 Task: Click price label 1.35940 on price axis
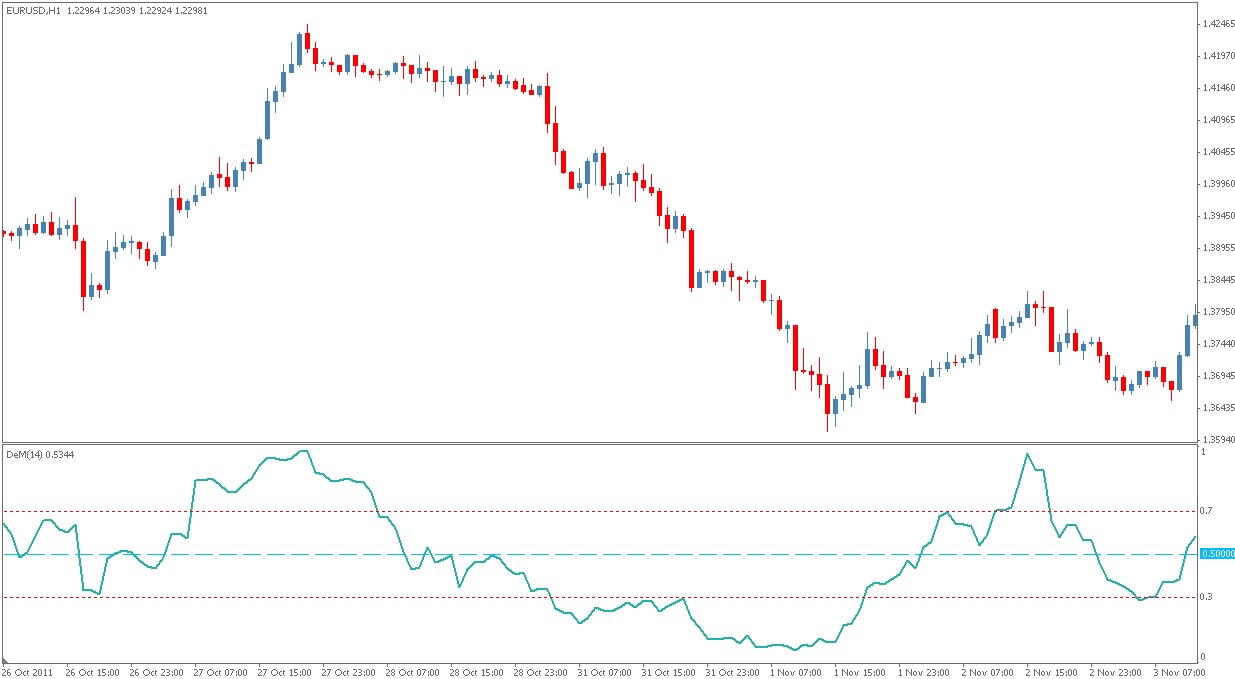click(x=1219, y=440)
